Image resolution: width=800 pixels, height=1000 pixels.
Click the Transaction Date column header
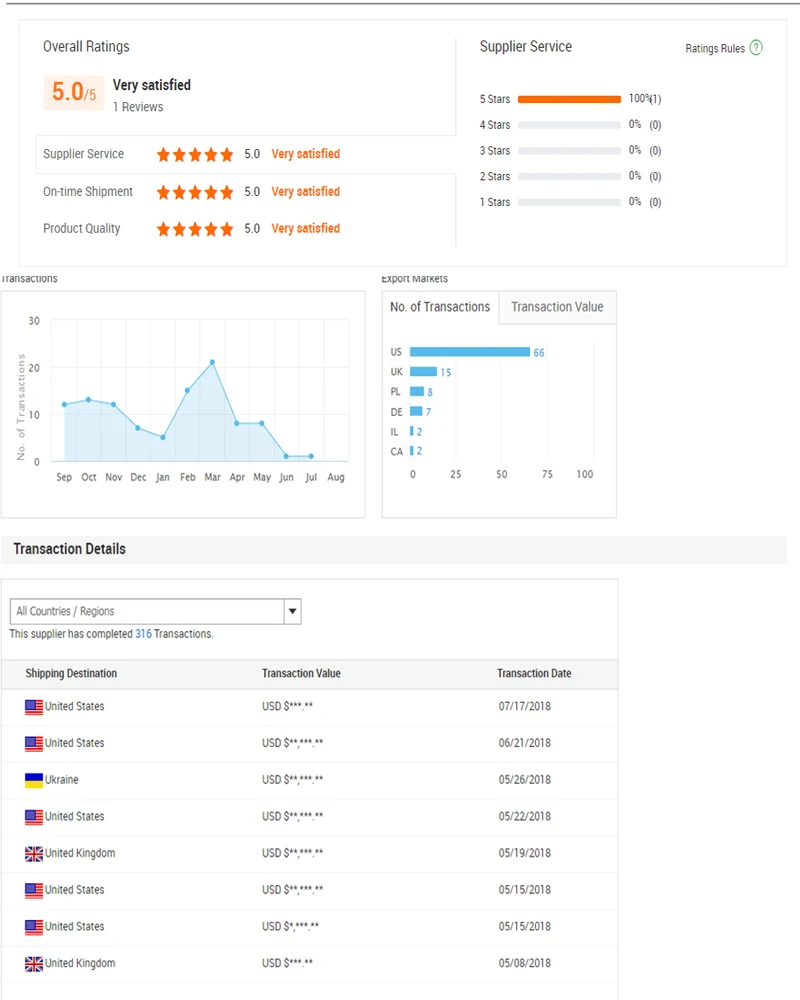coord(534,674)
